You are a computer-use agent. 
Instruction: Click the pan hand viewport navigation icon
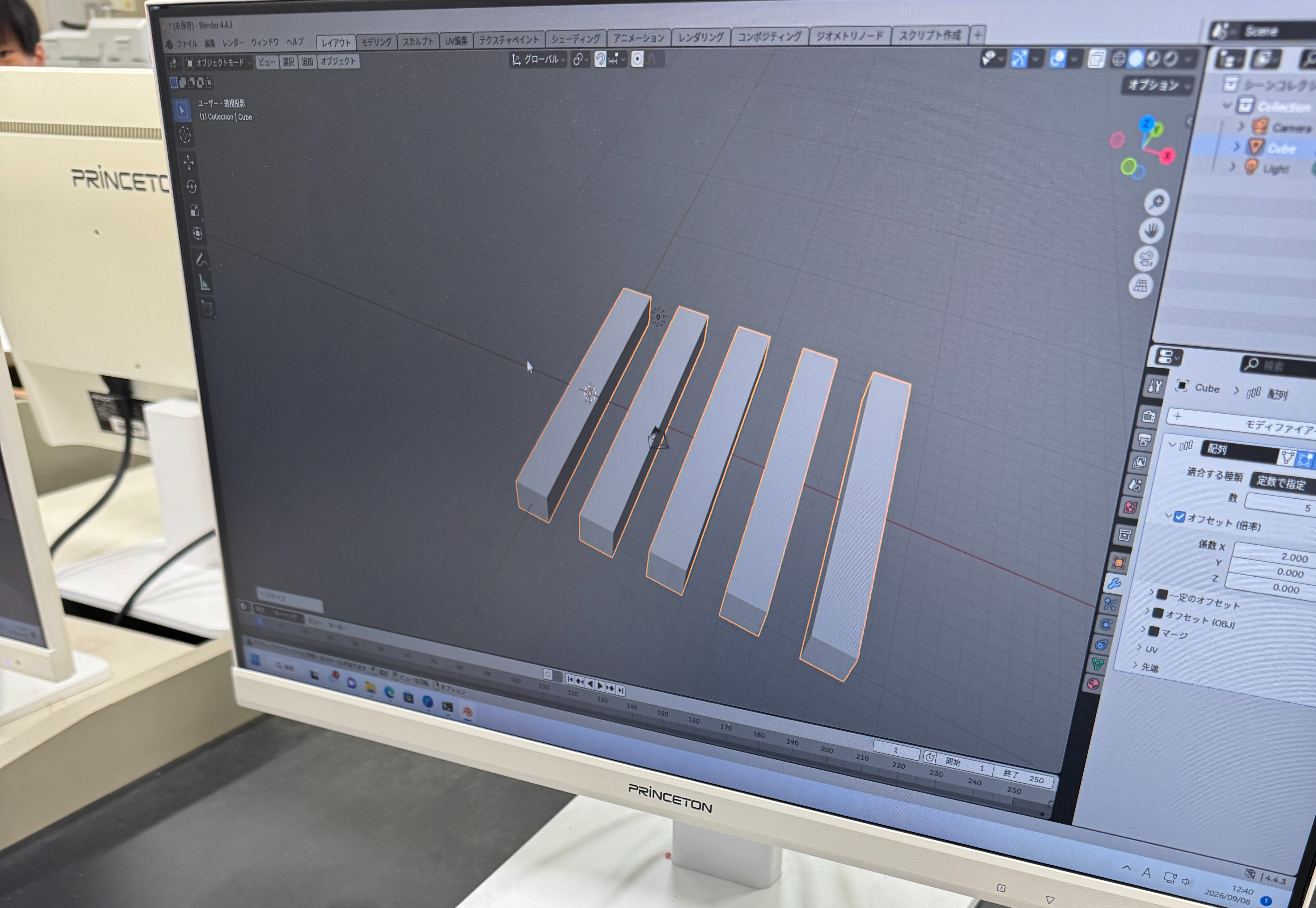tap(1152, 230)
